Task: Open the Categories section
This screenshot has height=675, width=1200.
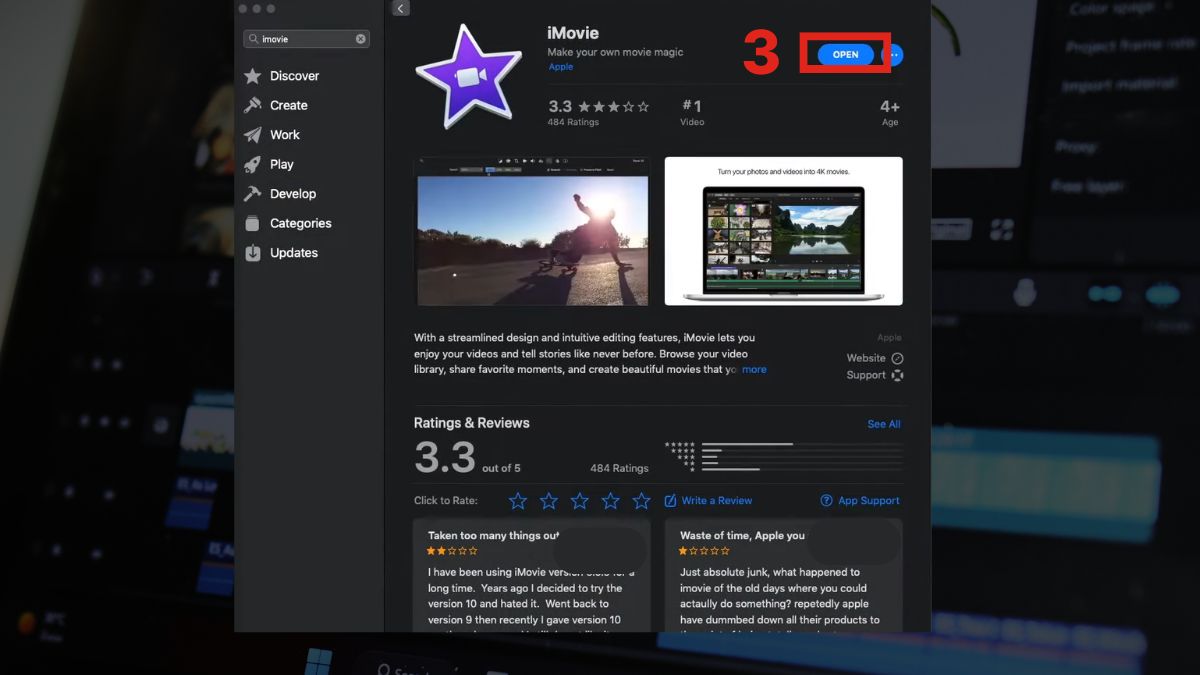Action: click(300, 223)
